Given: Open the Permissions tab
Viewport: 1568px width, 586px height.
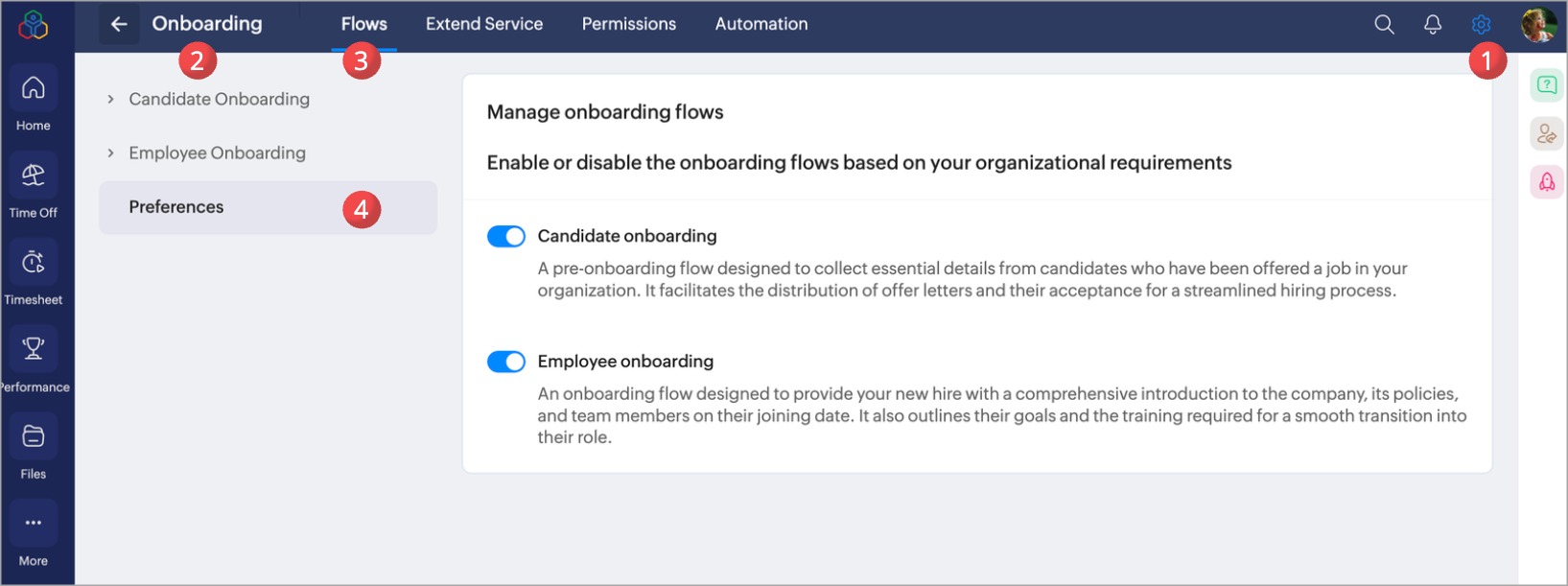Looking at the screenshot, I should coord(629,24).
